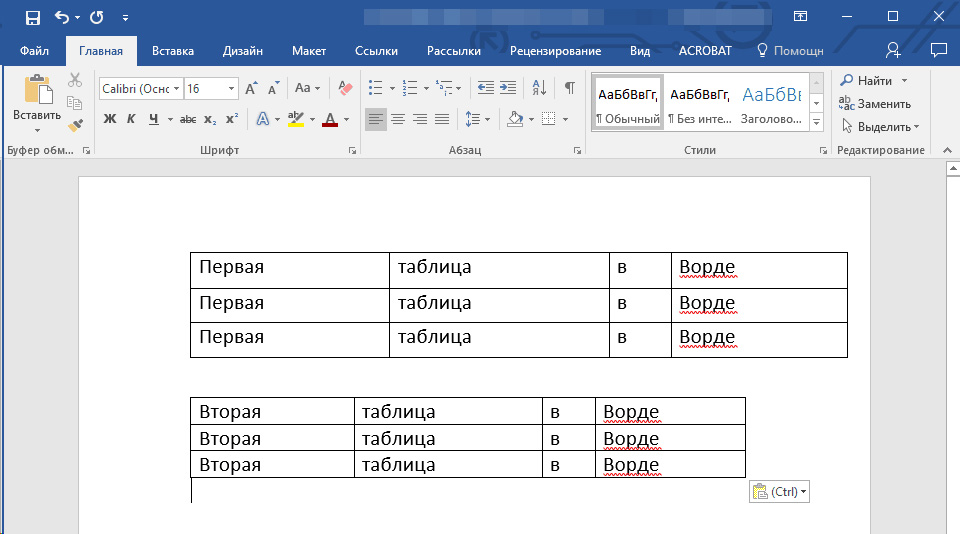Copy selection with copy icon
Viewport: 960px width, 534px height.
75,102
